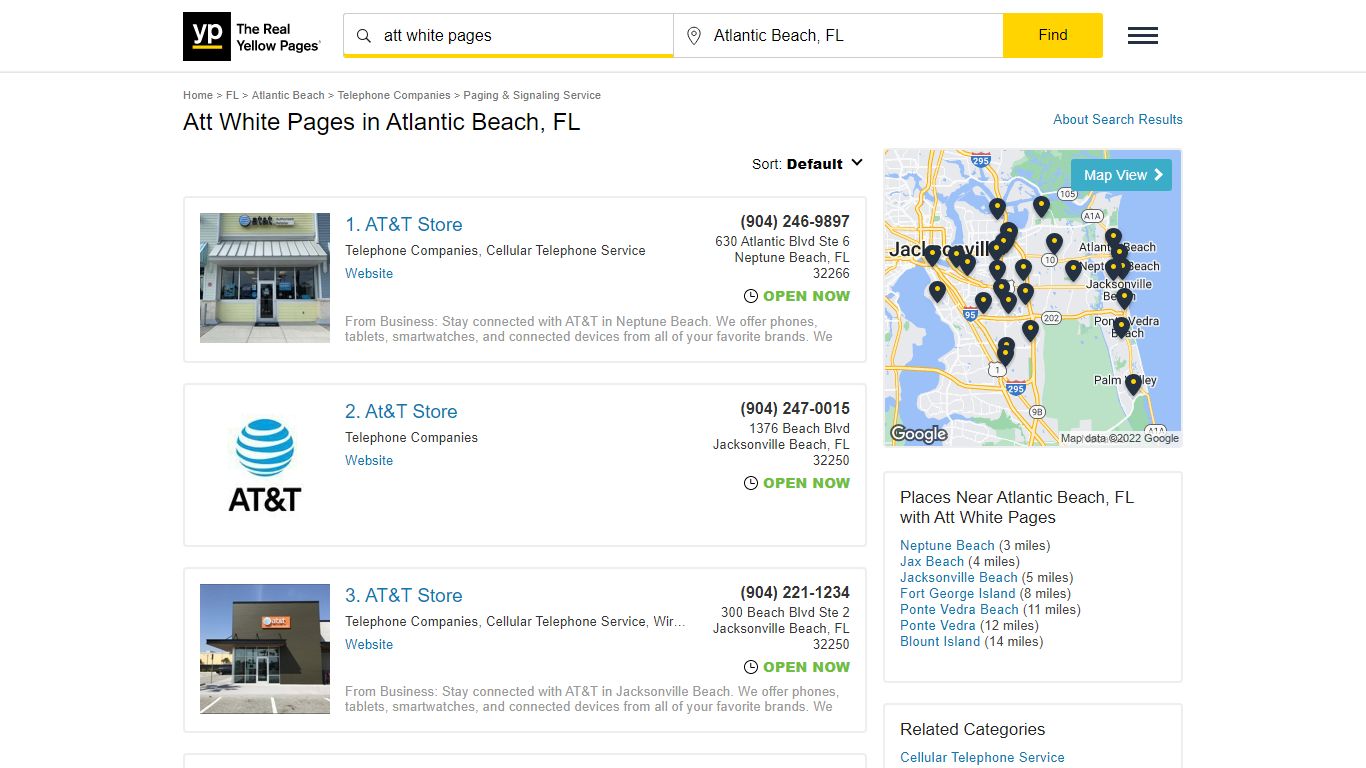Go to Telephone Companies breadcrumb
The width and height of the screenshot is (1366, 768).
pyautogui.click(x=394, y=95)
